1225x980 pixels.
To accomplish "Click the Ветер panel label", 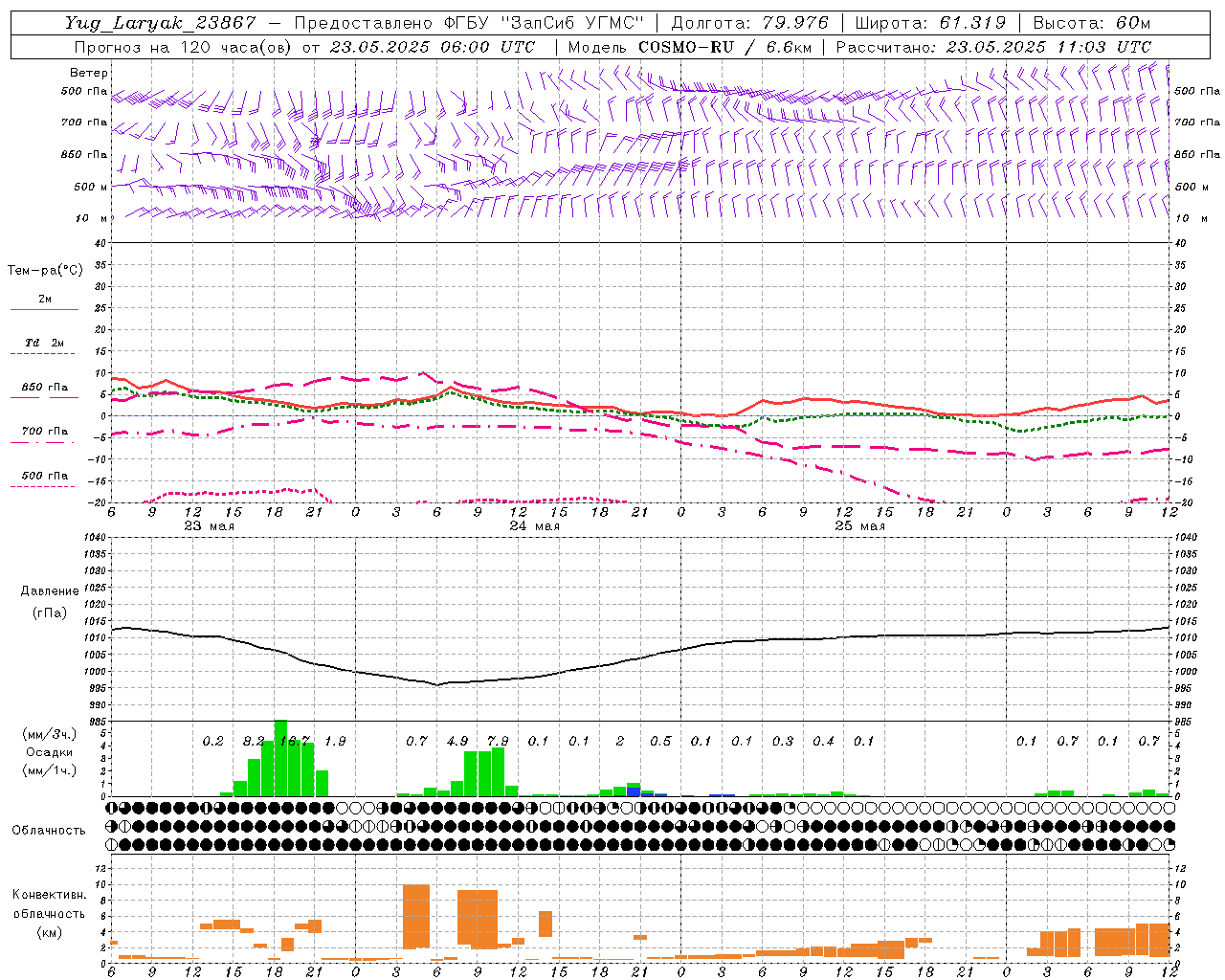I will 89,73.
